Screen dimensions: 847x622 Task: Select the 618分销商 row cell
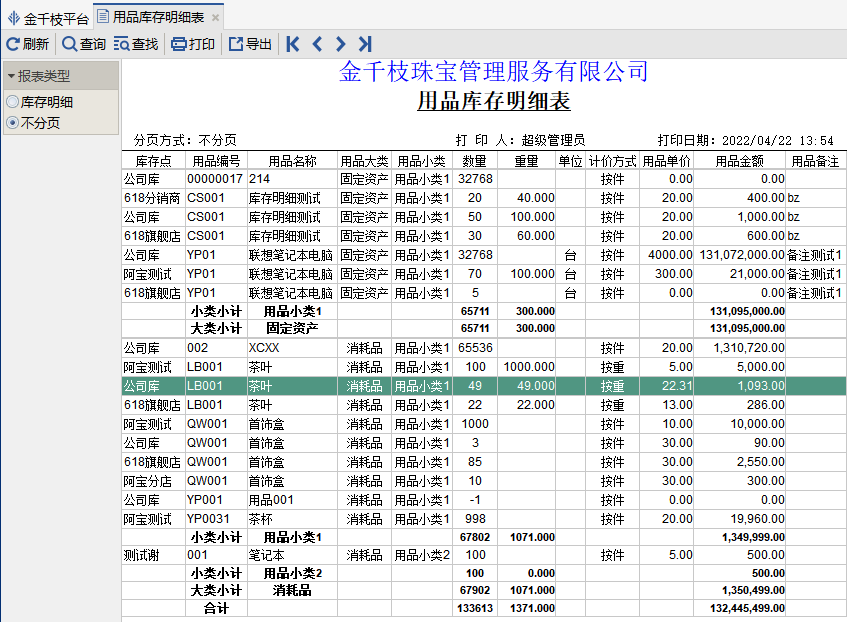click(152, 198)
